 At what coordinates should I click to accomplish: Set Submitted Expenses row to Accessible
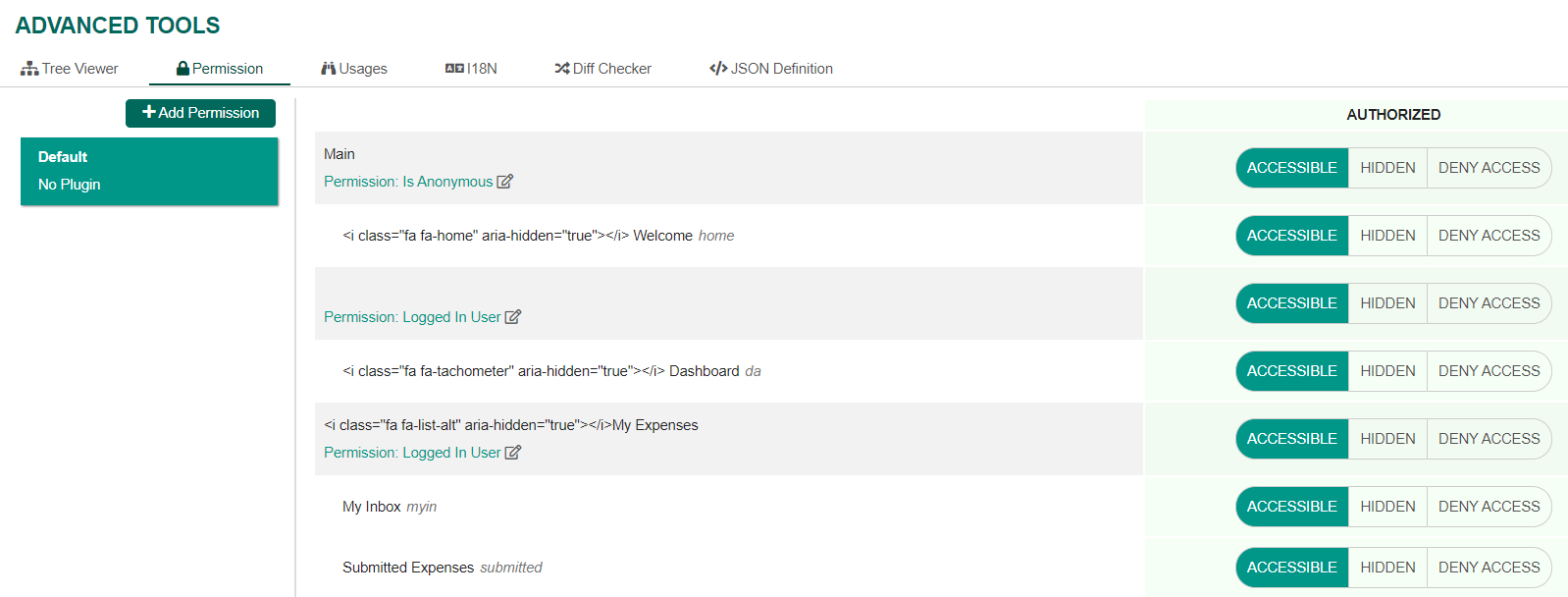(1291, 568)
